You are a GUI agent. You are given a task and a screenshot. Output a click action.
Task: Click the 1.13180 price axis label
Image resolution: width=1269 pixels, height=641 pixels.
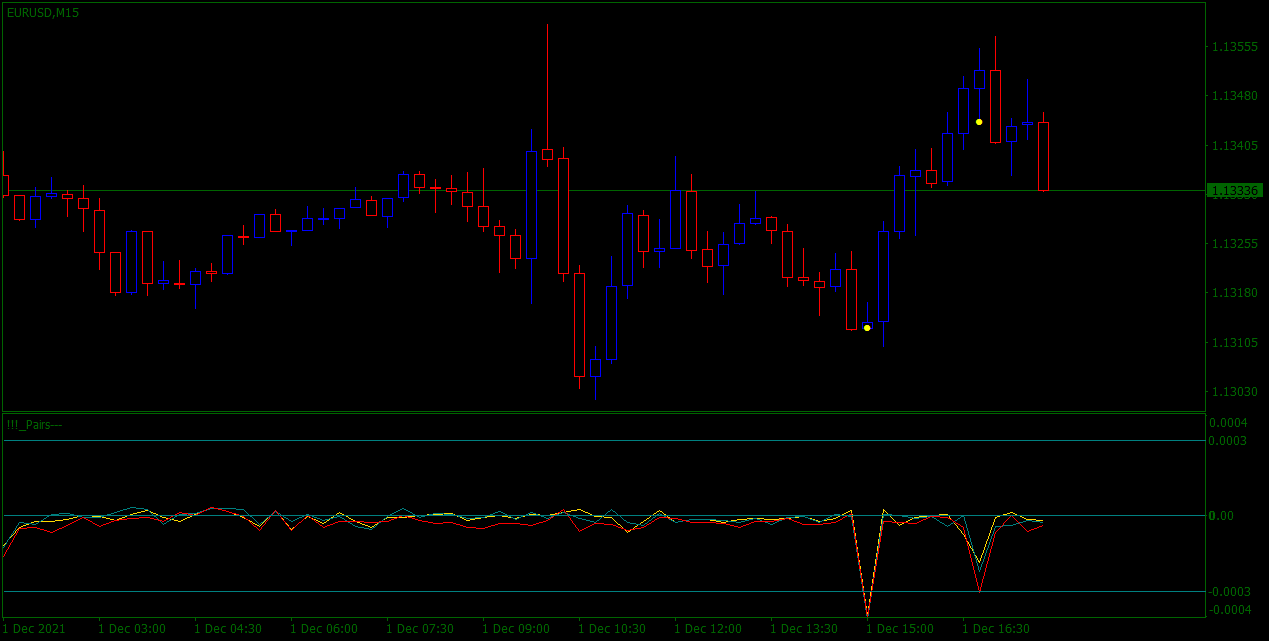[1234, 293]
